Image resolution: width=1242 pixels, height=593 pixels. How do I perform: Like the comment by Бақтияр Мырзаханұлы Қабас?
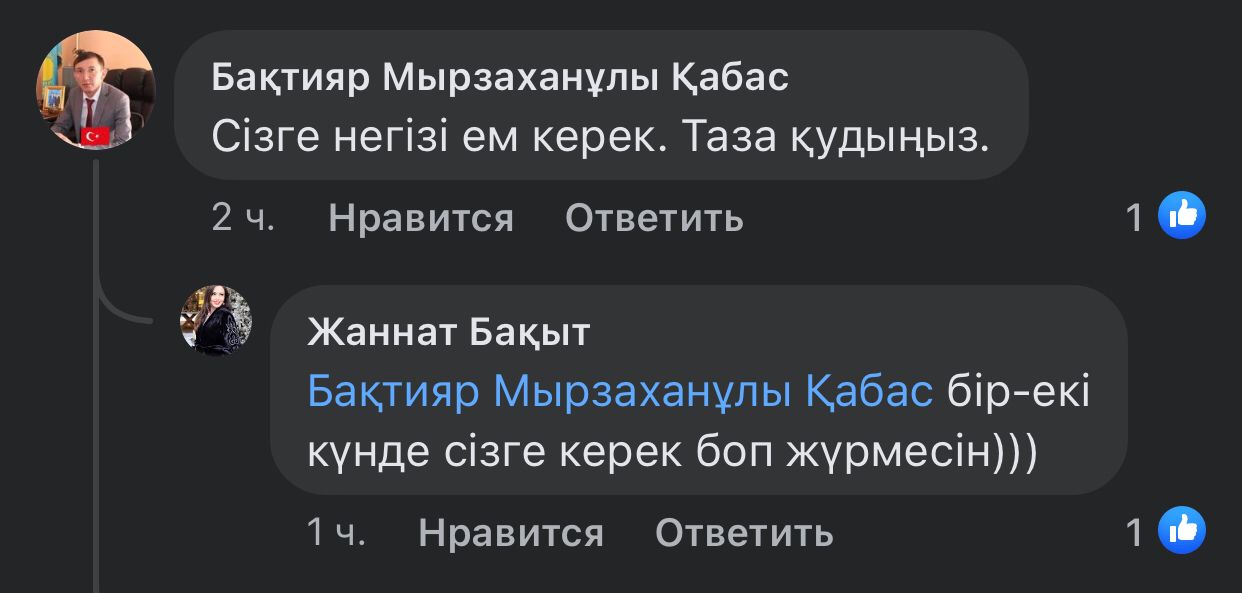(420, 218)
